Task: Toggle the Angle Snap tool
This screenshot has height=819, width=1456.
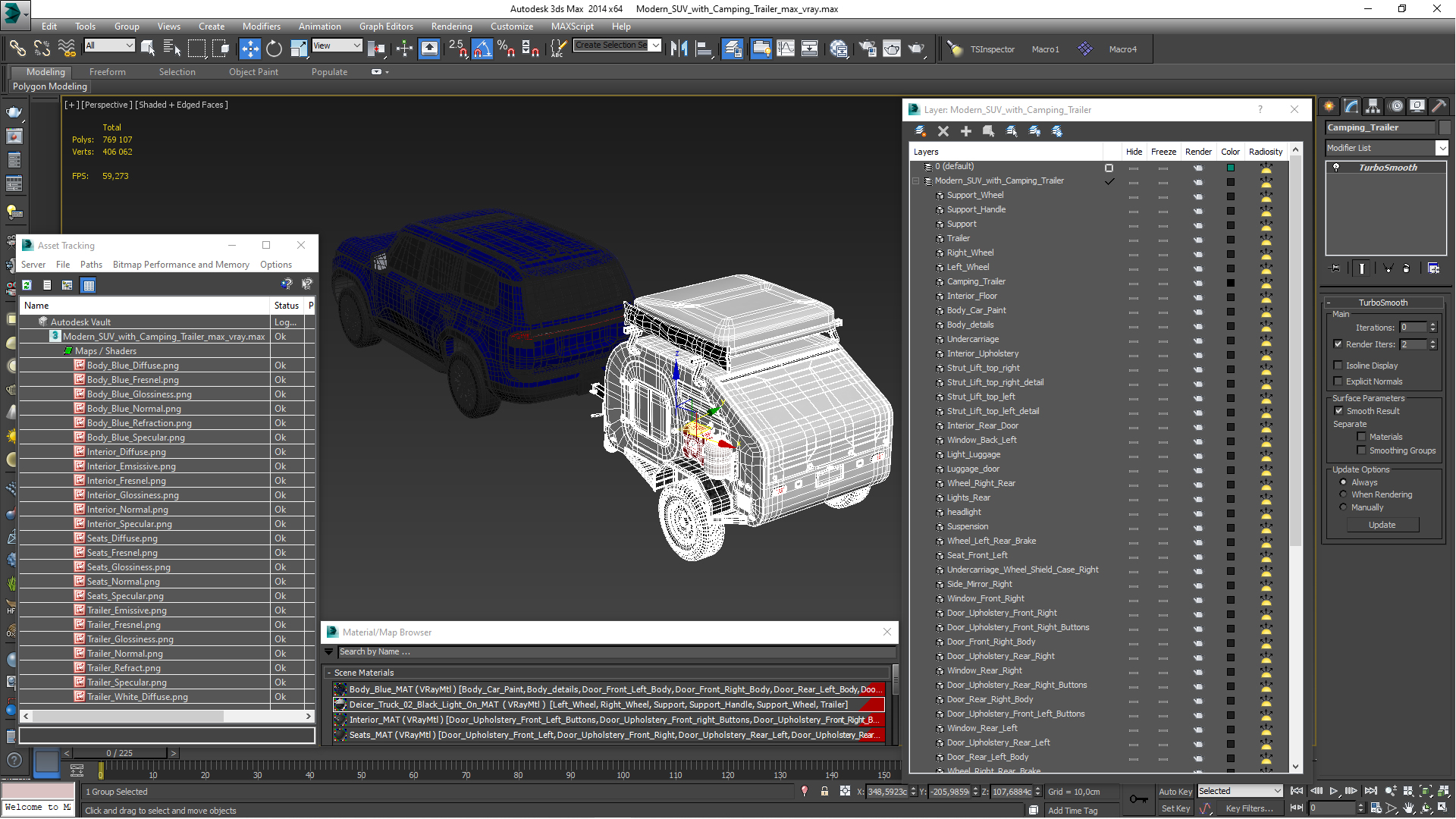Action: point(482,49)
